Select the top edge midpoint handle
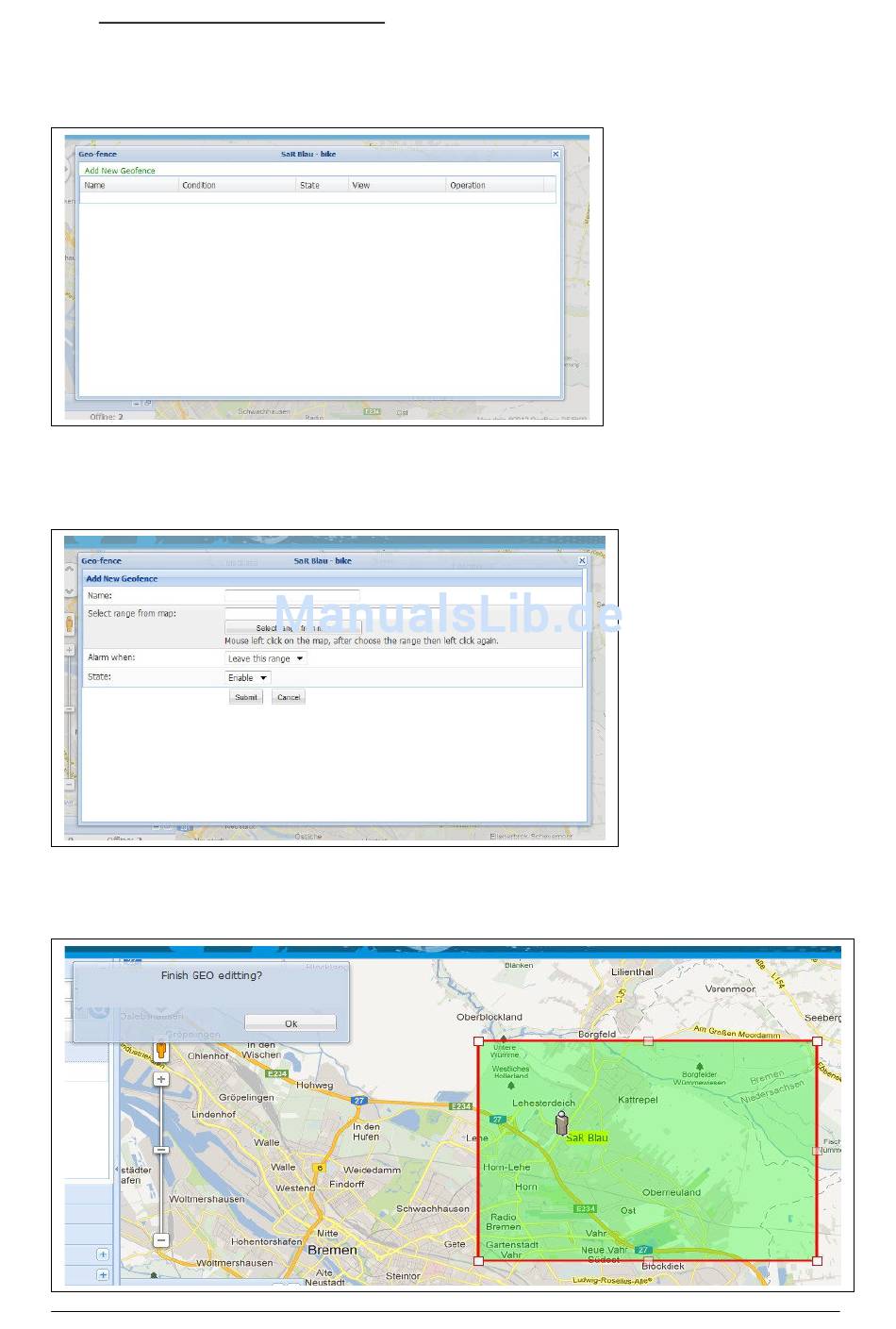896x1329 pixels. point(648,1041)
